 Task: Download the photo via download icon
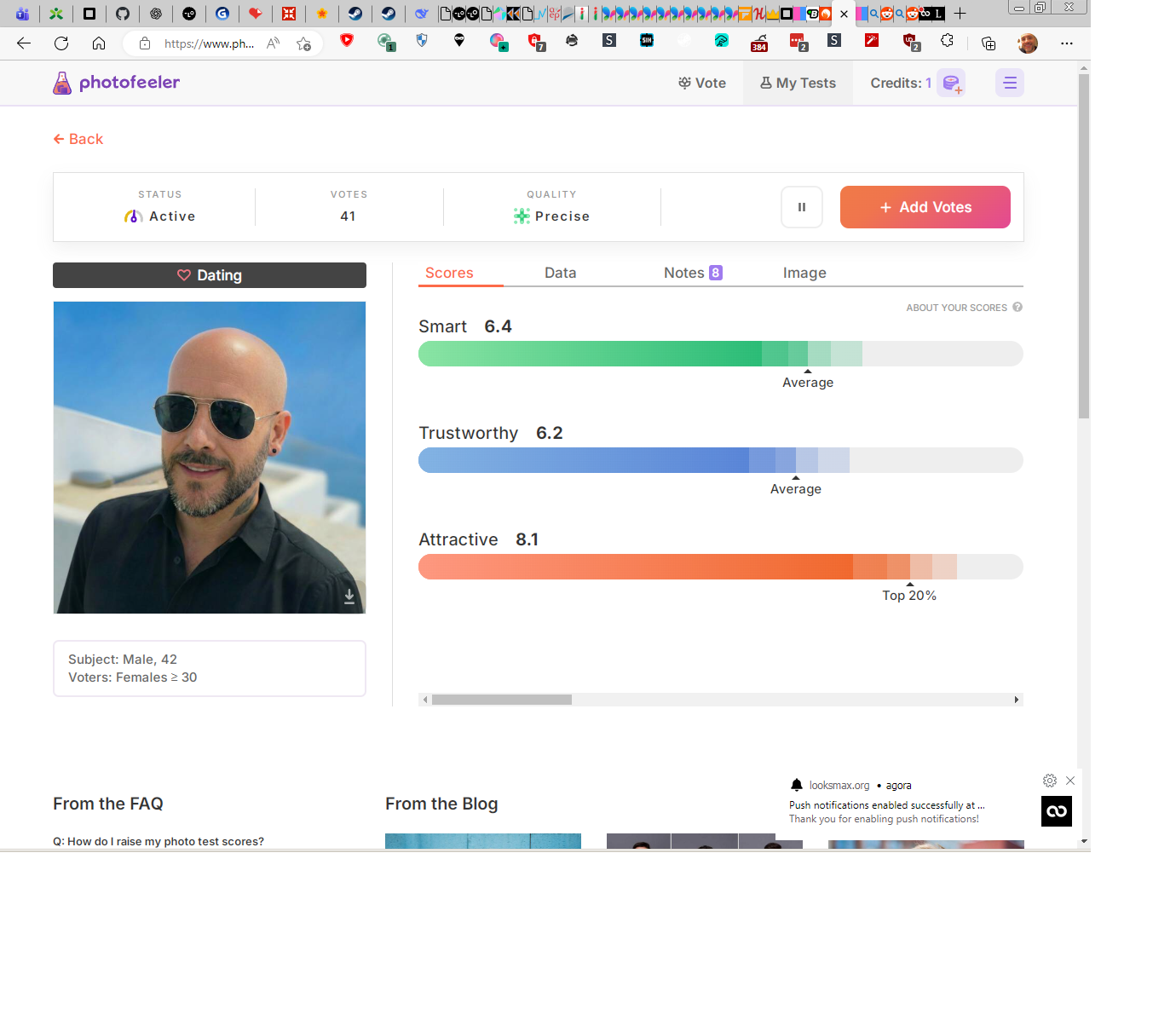349,597
